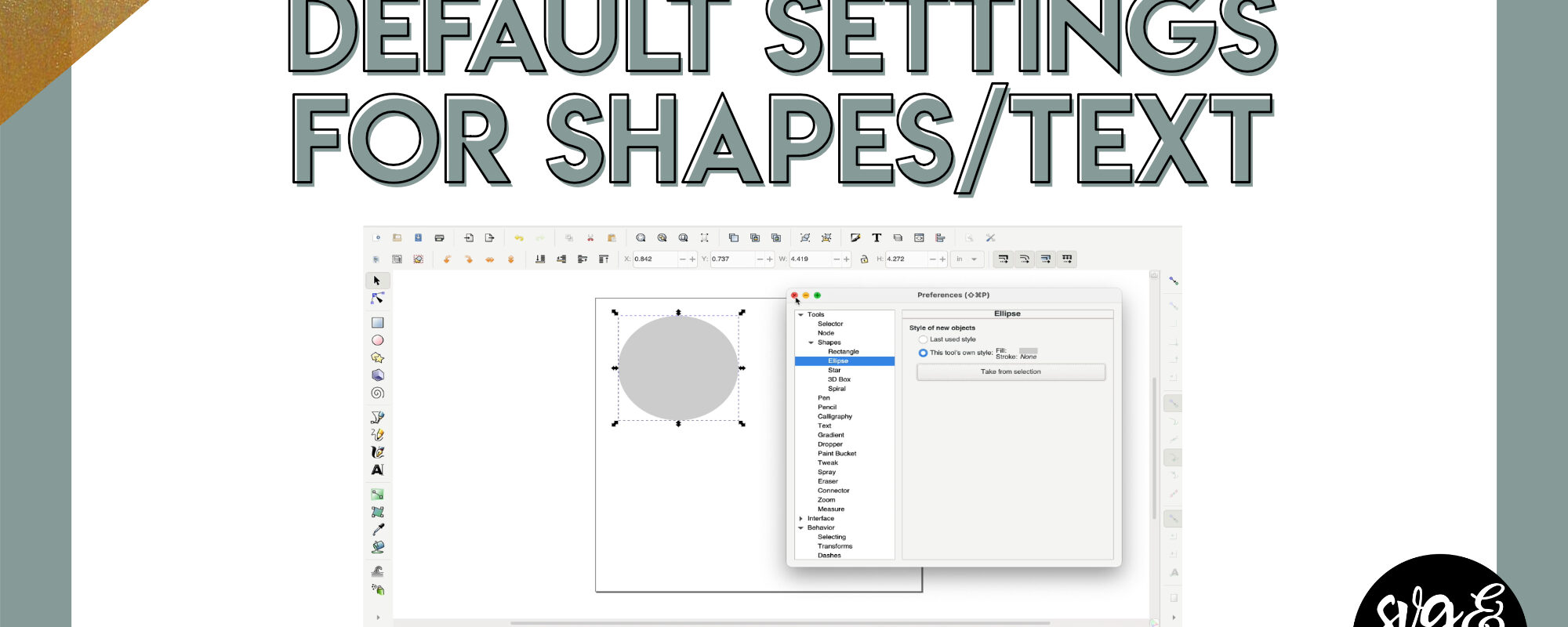1568x627 pixels.
Task: Click the Export file icon
Action: click(x=489, y=237)
